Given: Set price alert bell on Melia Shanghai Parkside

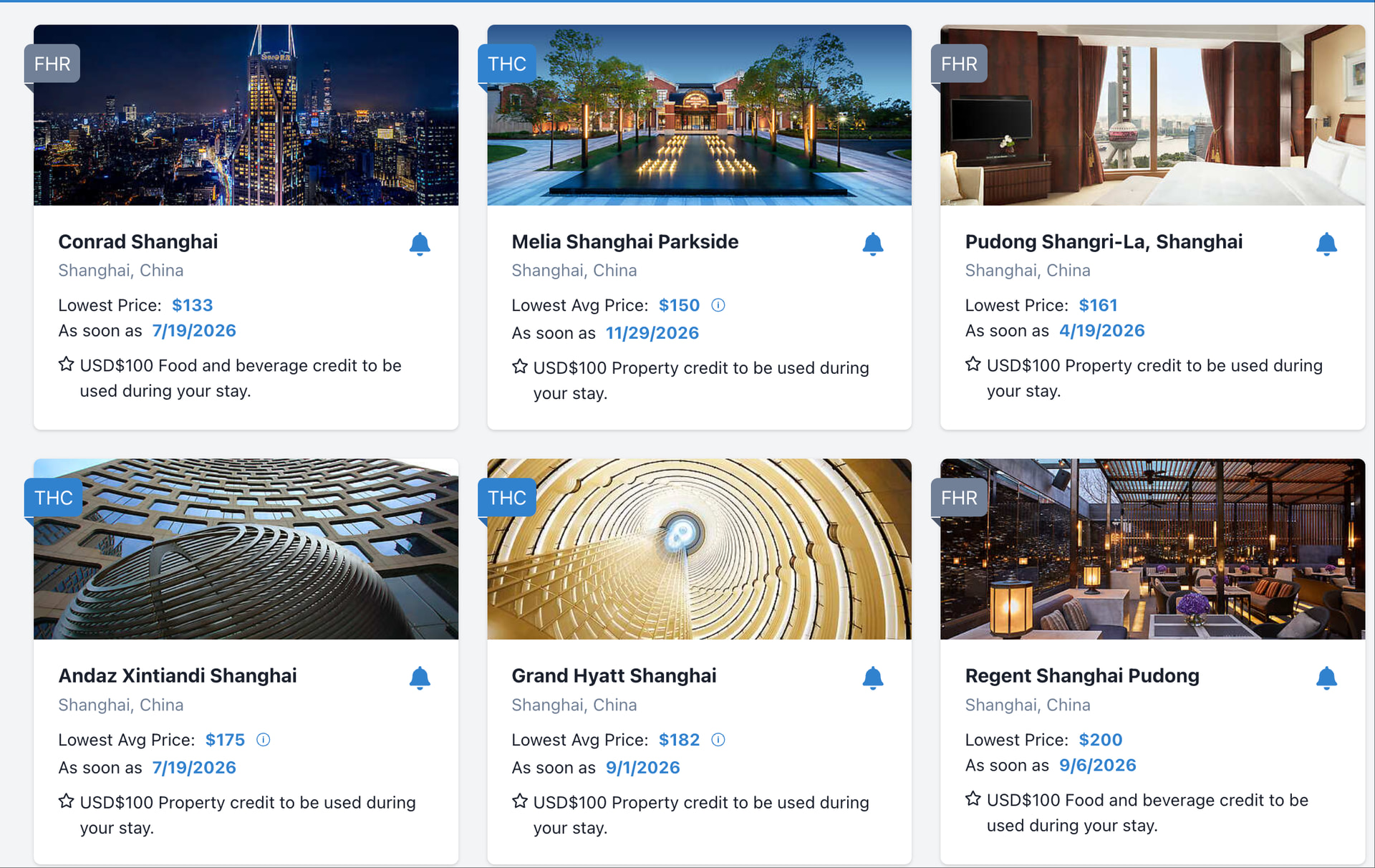Looking at the screenshot, I should [x=872, y=243].
